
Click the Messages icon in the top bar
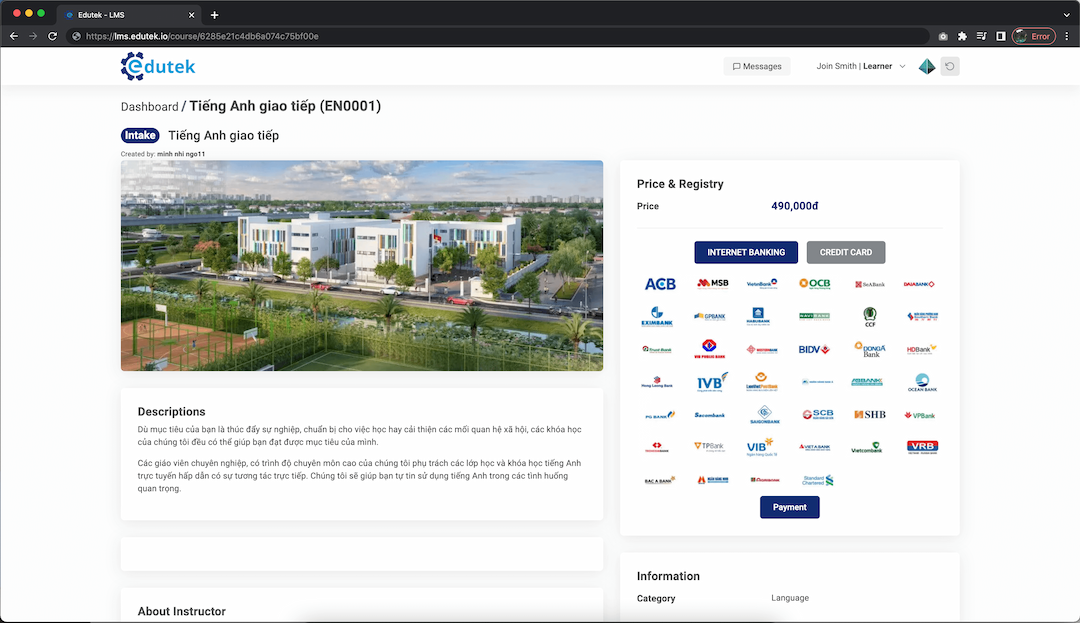(x=756, y=66)
